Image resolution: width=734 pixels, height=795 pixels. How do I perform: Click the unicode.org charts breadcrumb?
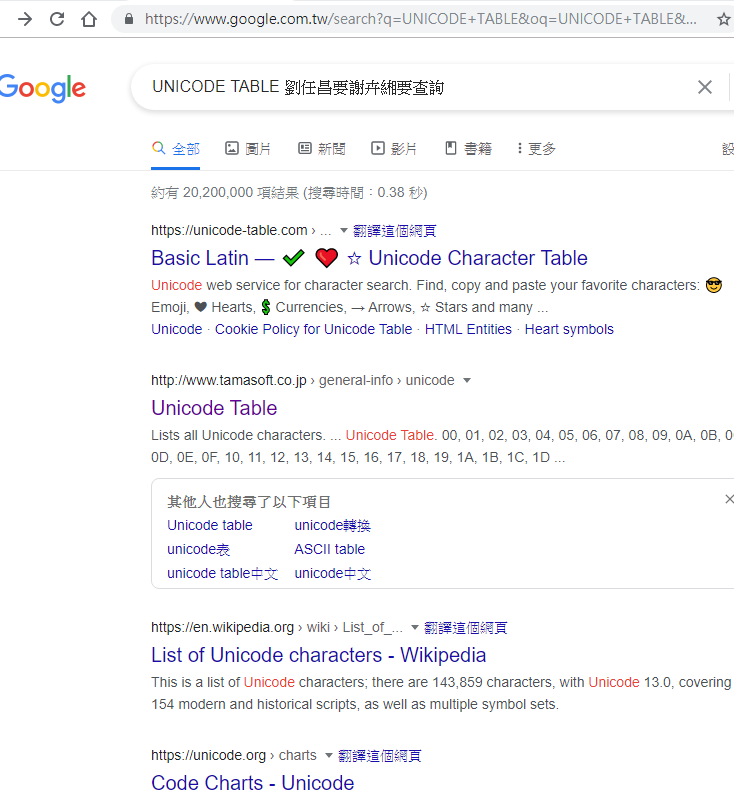coord(234,755)
